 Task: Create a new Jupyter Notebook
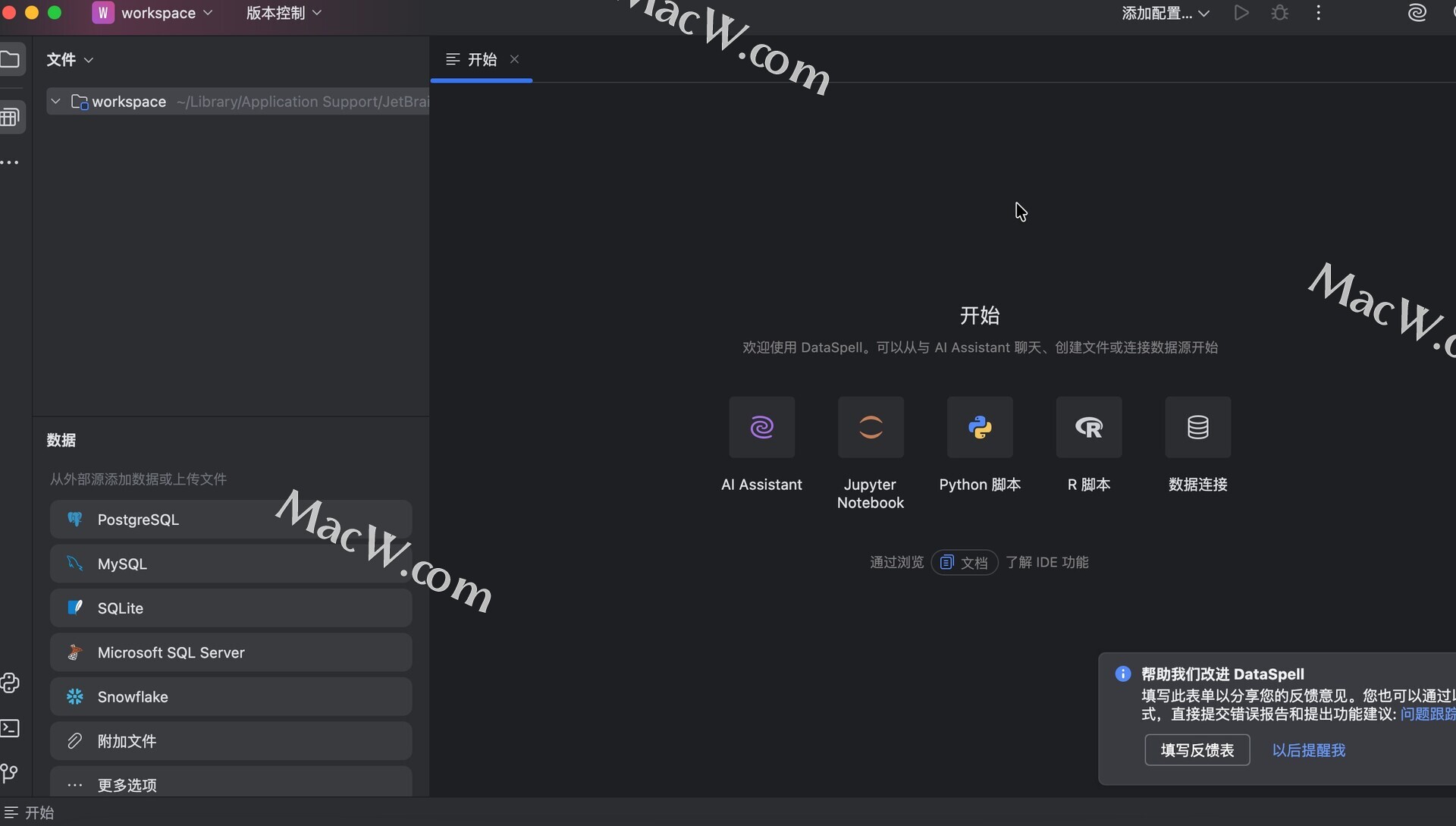[871, 427]
